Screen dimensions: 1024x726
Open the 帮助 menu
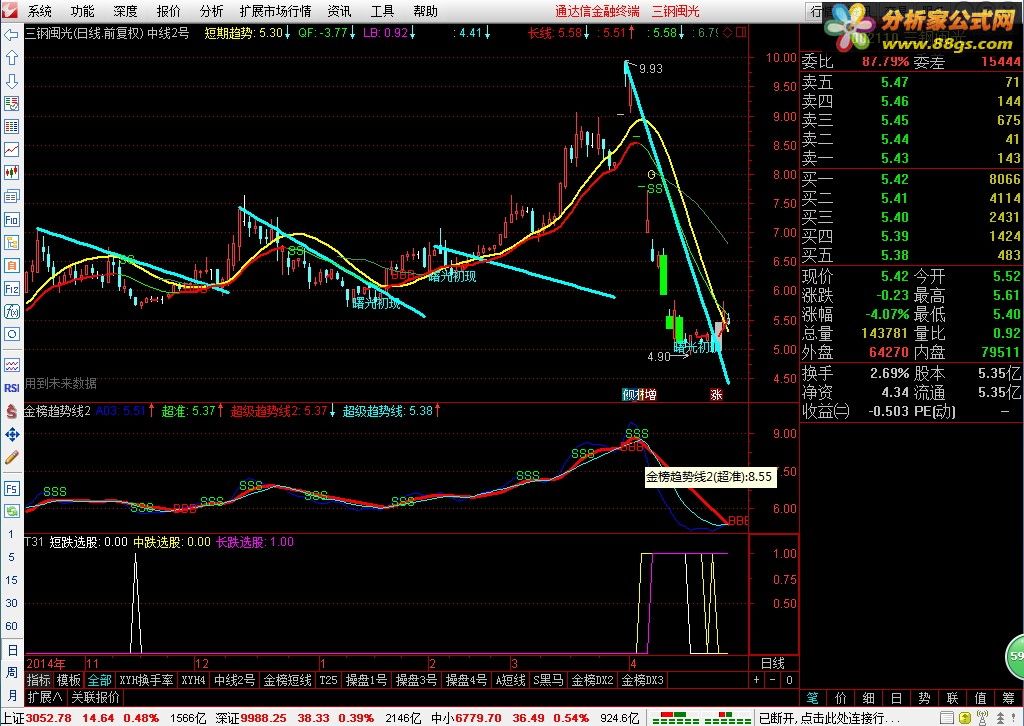(x=426, y=11)
